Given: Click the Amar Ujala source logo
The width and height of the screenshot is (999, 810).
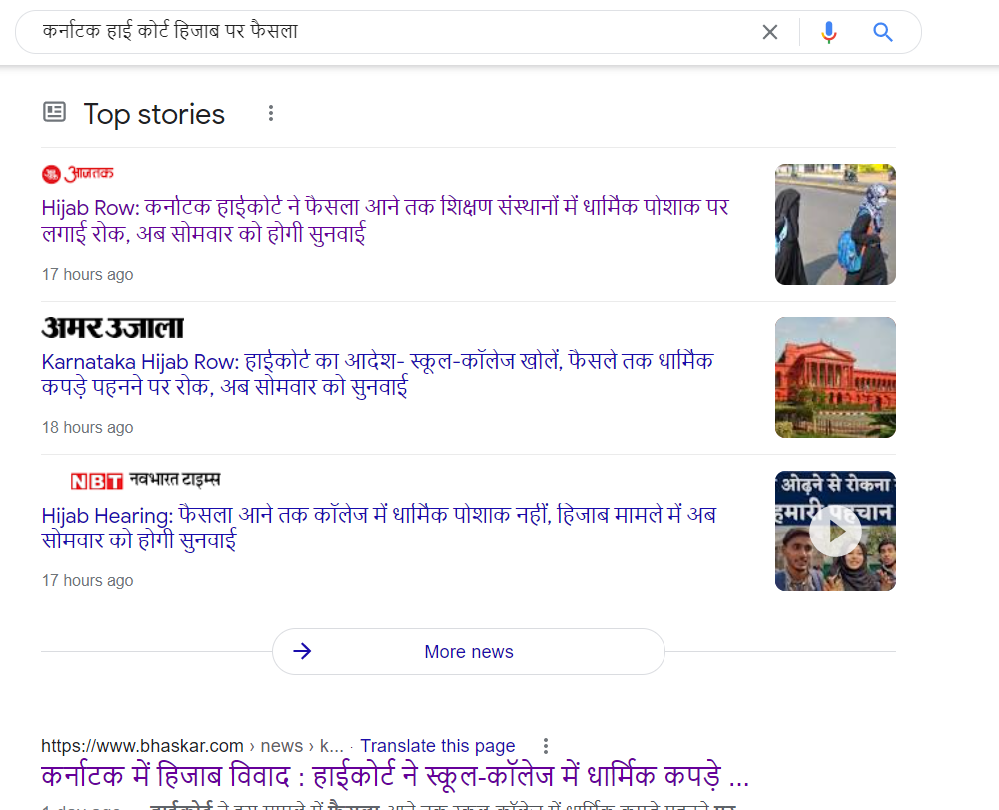Looking at the screenshot, I should pyautogui.click(x=113, y=327).
